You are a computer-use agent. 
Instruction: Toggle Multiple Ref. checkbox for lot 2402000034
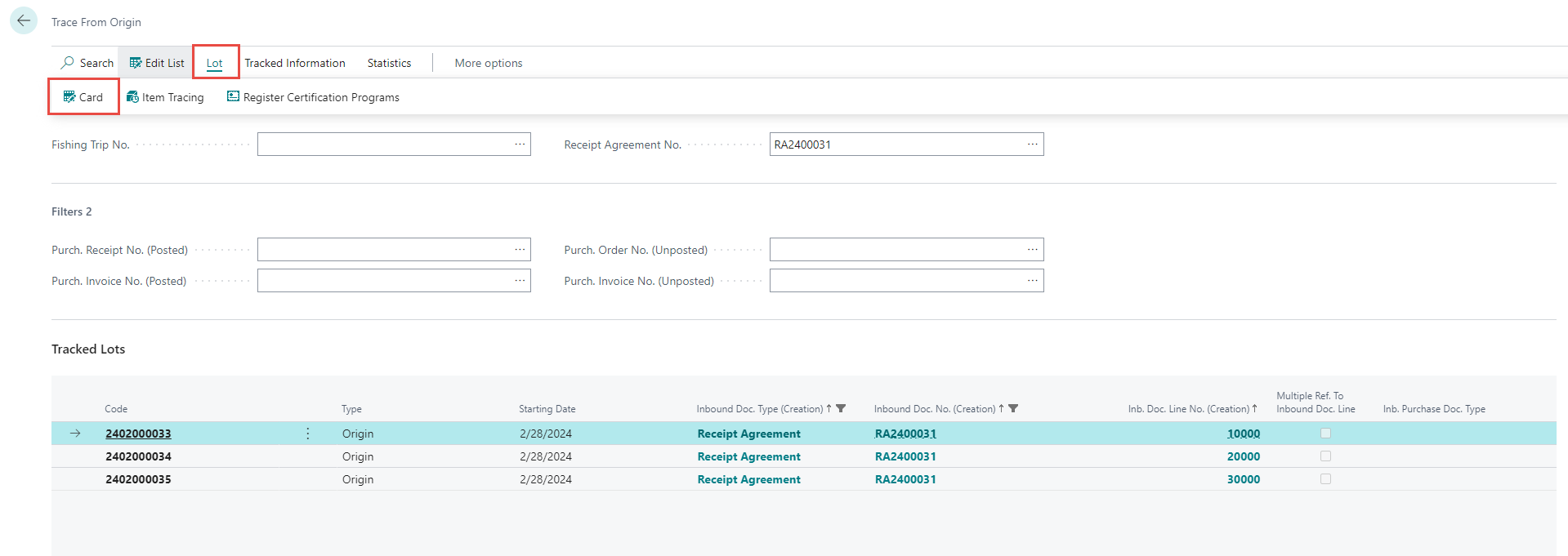click(x=1325, y=456)
